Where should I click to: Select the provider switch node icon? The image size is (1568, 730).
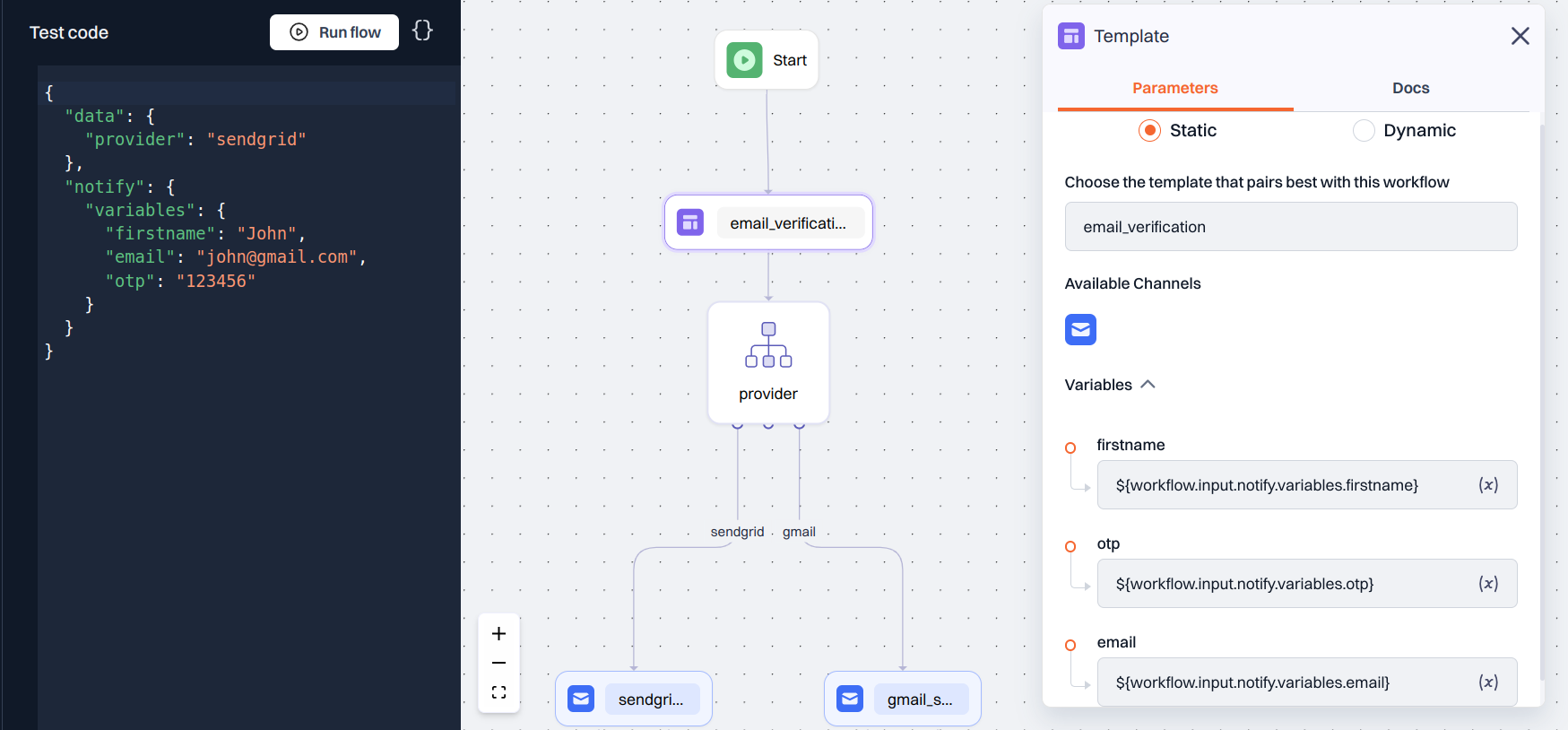[x=768, y=345]
